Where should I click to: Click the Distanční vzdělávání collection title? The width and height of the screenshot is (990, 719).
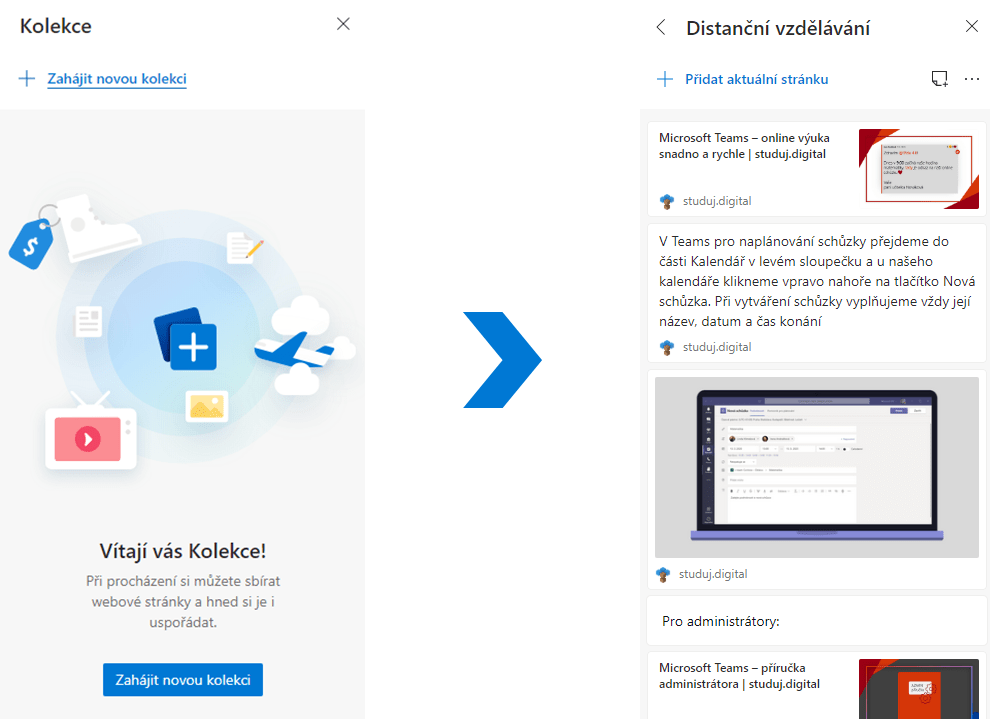(777, 28)
